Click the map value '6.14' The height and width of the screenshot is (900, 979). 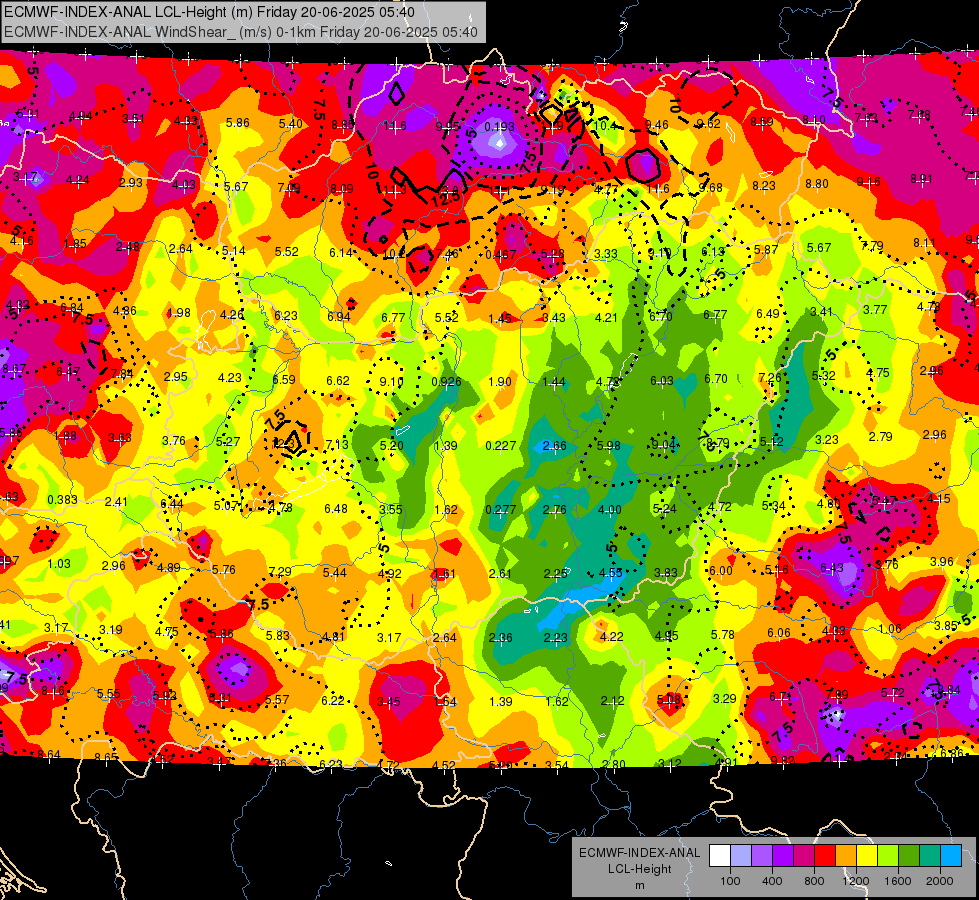coord(341,252)
